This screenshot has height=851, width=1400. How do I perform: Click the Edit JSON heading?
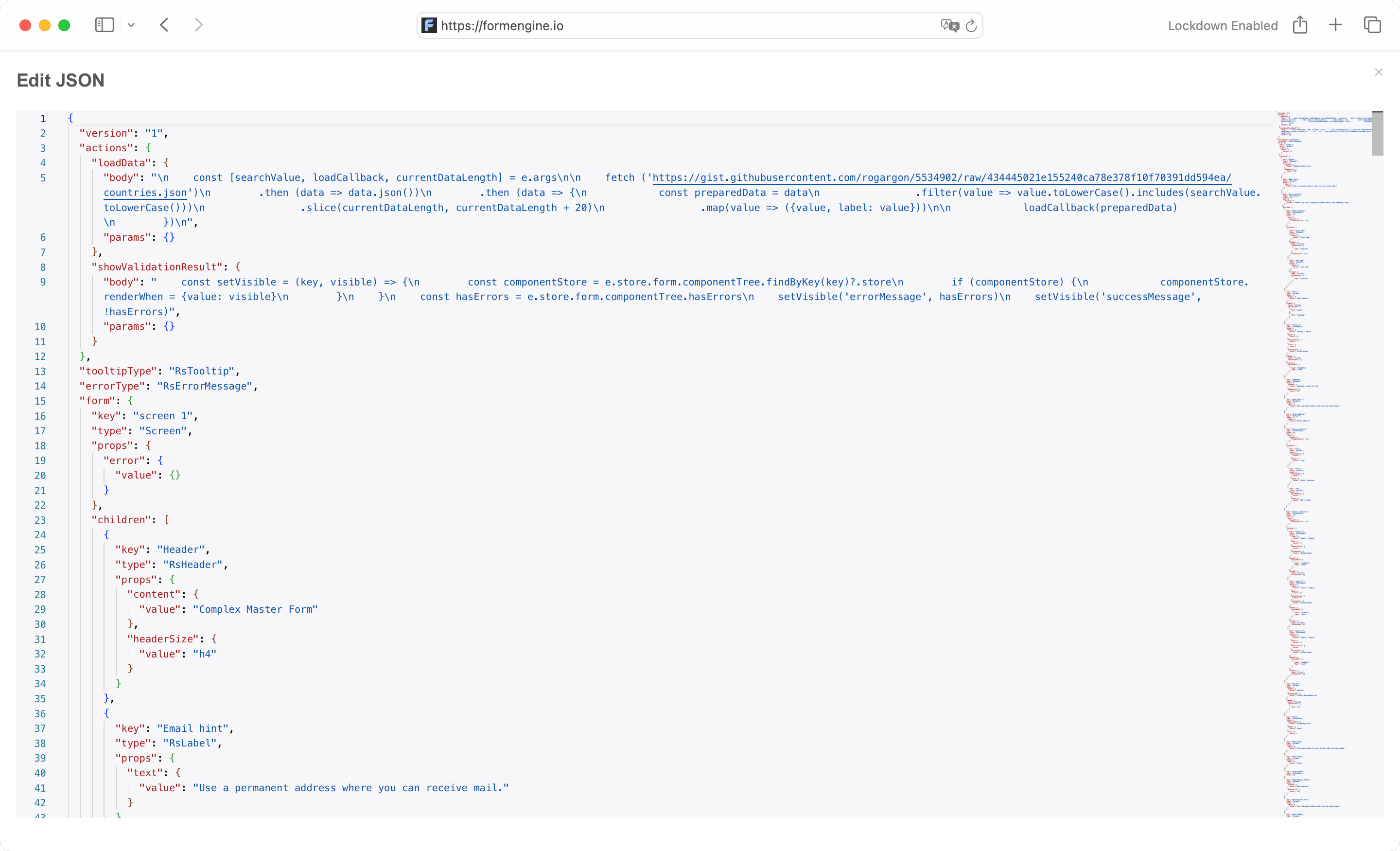[x=61, y=80]
